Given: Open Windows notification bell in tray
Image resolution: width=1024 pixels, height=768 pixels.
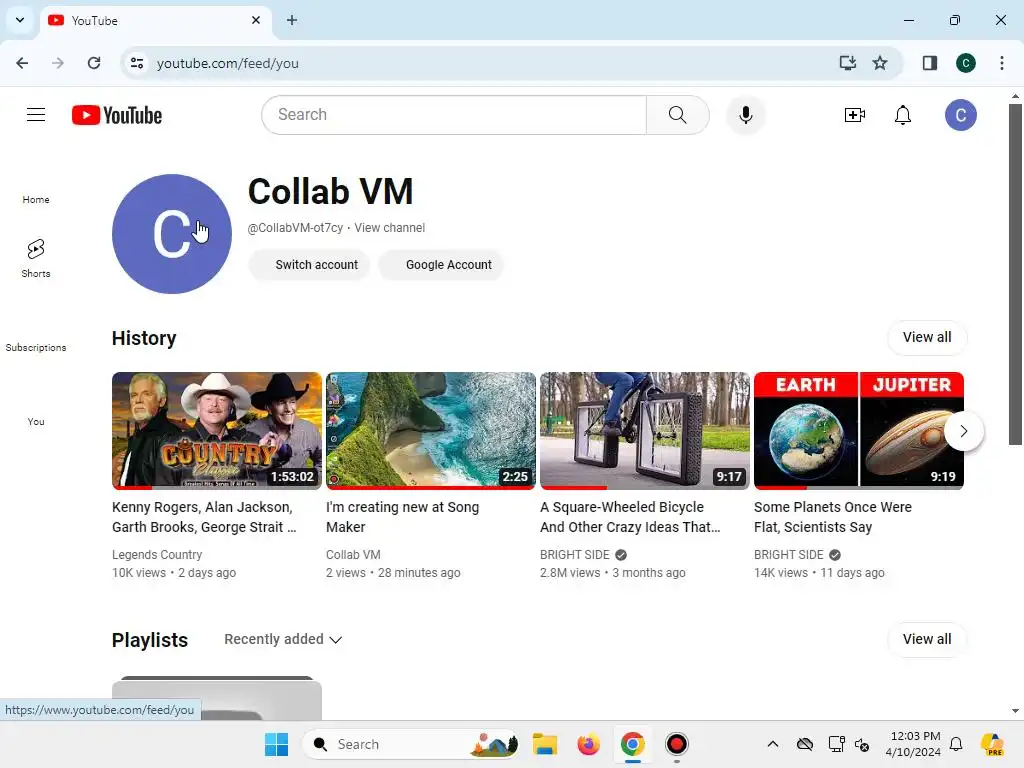Looking at the screenshot, I should coord(956,744).
